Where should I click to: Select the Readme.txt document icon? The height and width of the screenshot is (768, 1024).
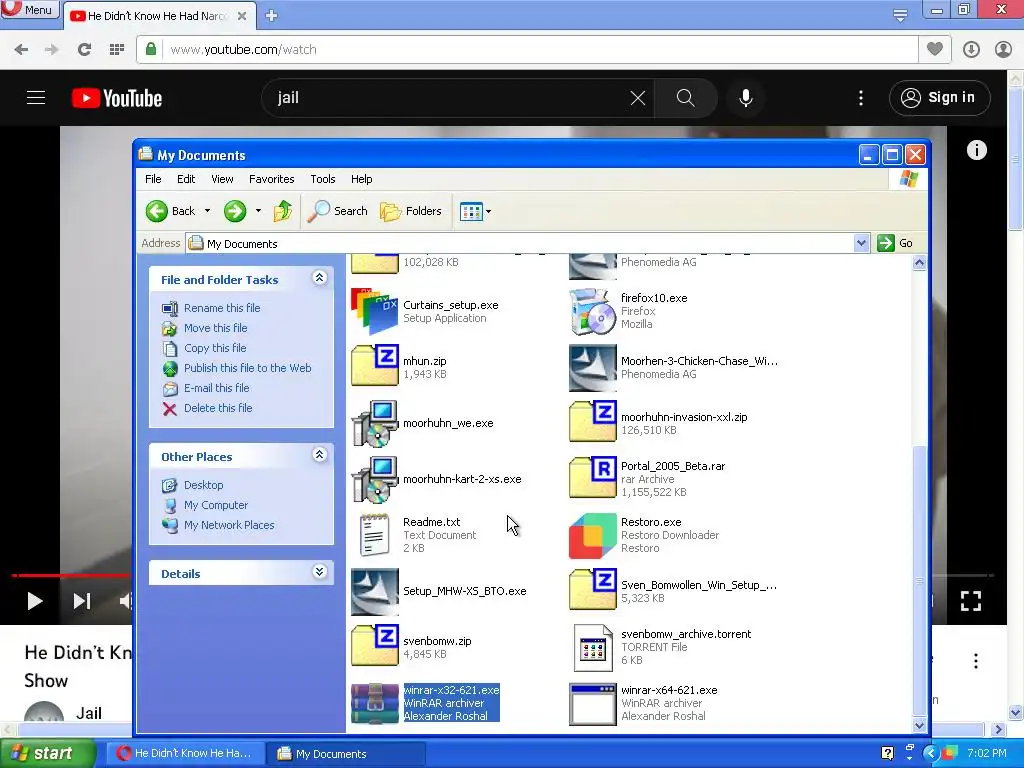tap(374, 535)
